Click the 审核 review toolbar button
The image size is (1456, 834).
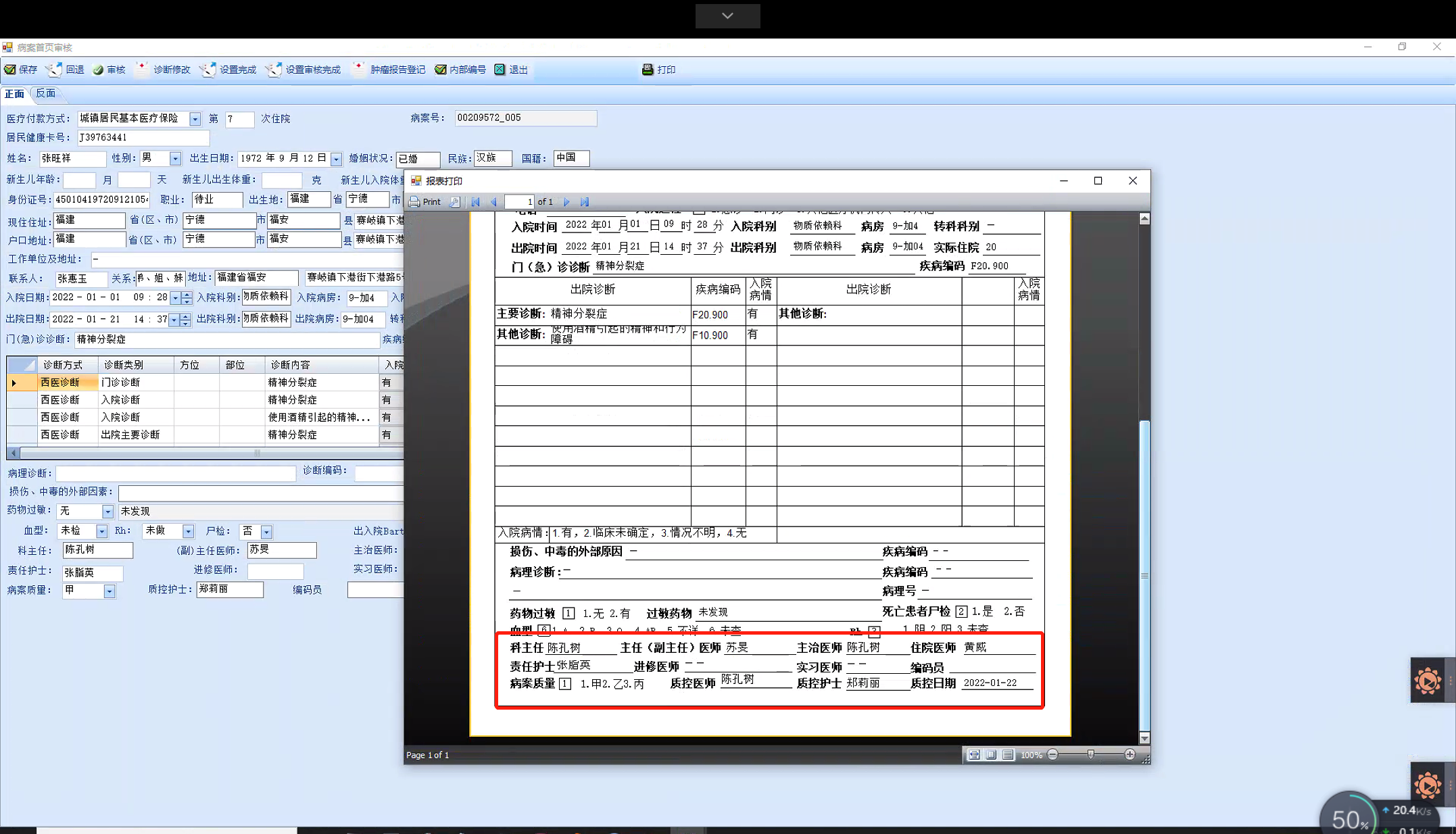coord(109,70)
